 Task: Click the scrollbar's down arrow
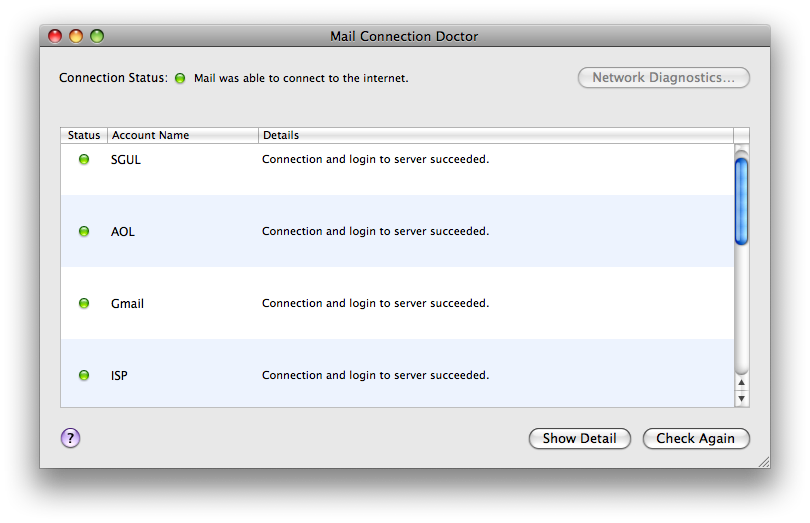[741, 398]
